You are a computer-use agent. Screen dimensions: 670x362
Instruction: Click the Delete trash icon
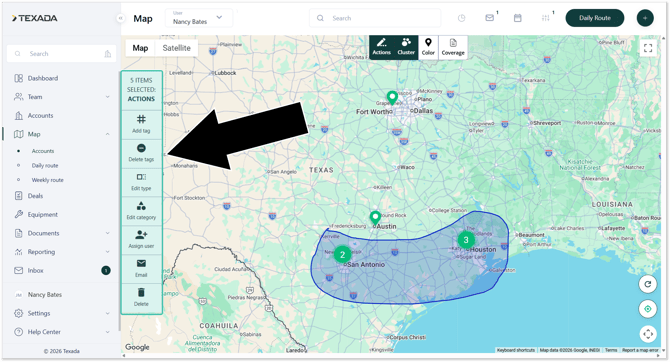[x=141, y=292]
